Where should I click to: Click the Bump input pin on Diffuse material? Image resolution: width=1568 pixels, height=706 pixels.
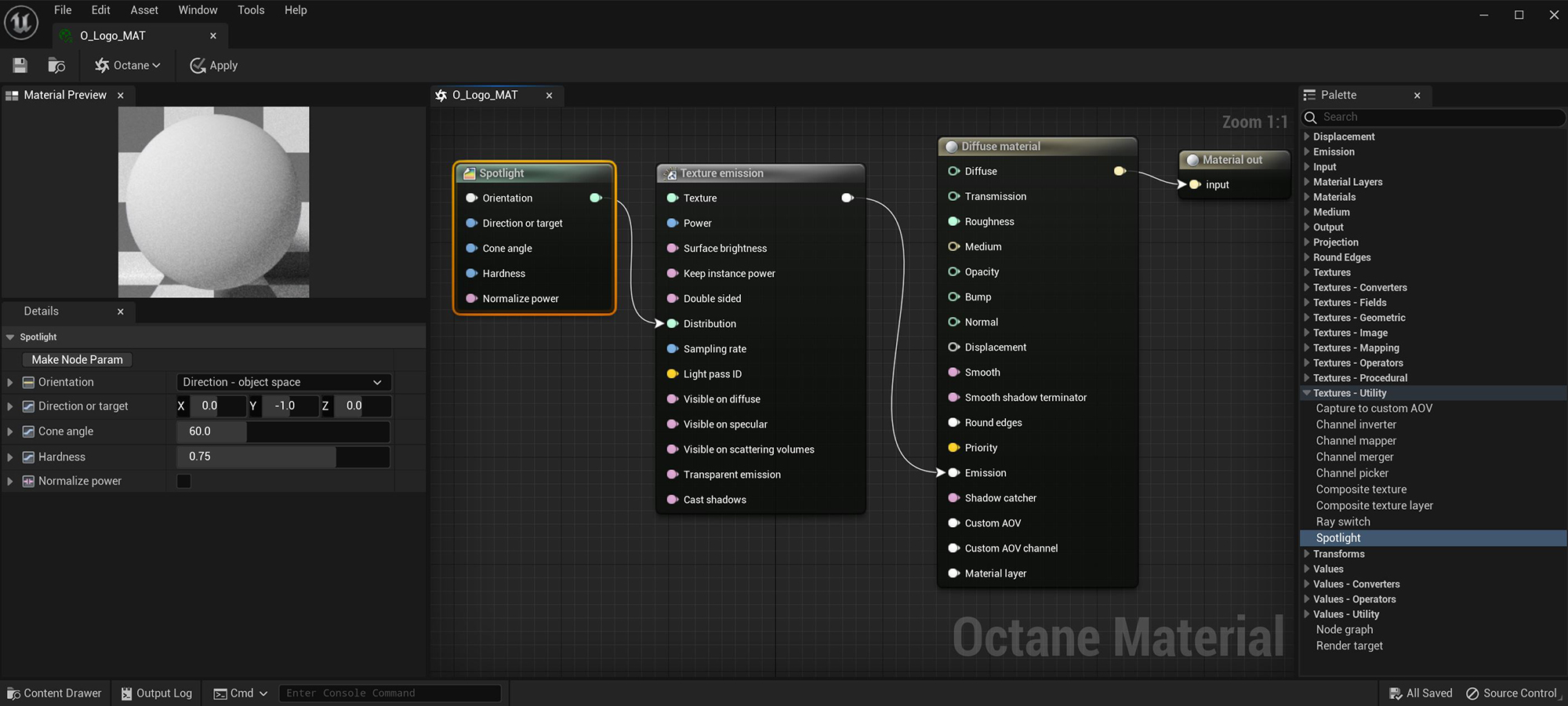pyautogui.click(x=954, y=297)
